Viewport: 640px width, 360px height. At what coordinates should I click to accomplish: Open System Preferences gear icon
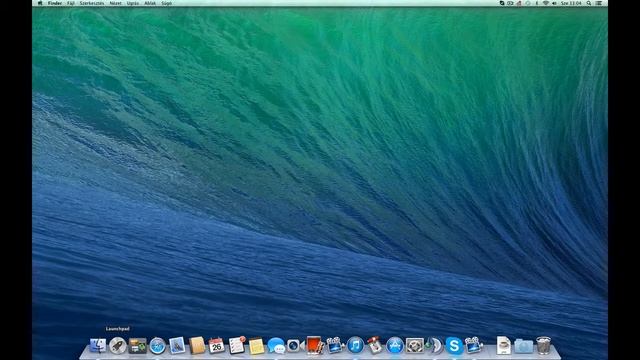(x=414, y=346)
